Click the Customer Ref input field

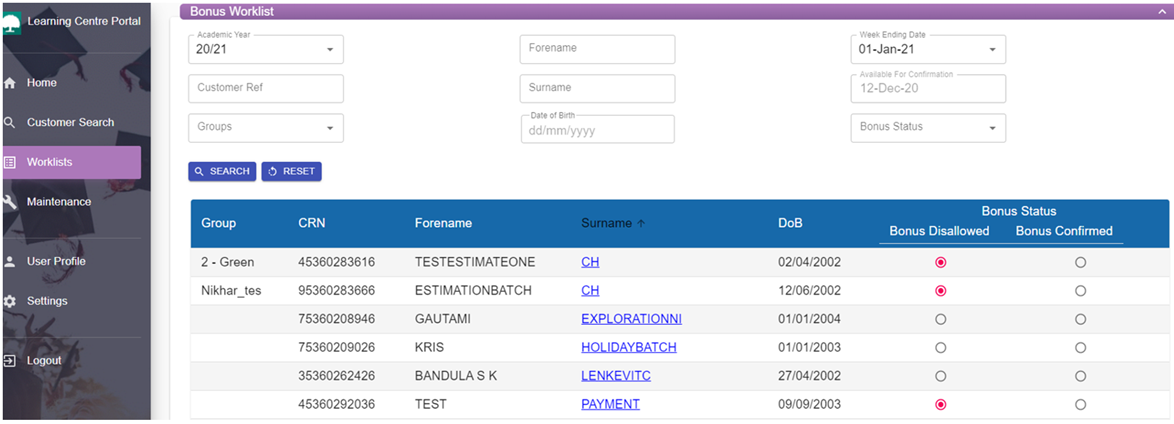(265, 88)
